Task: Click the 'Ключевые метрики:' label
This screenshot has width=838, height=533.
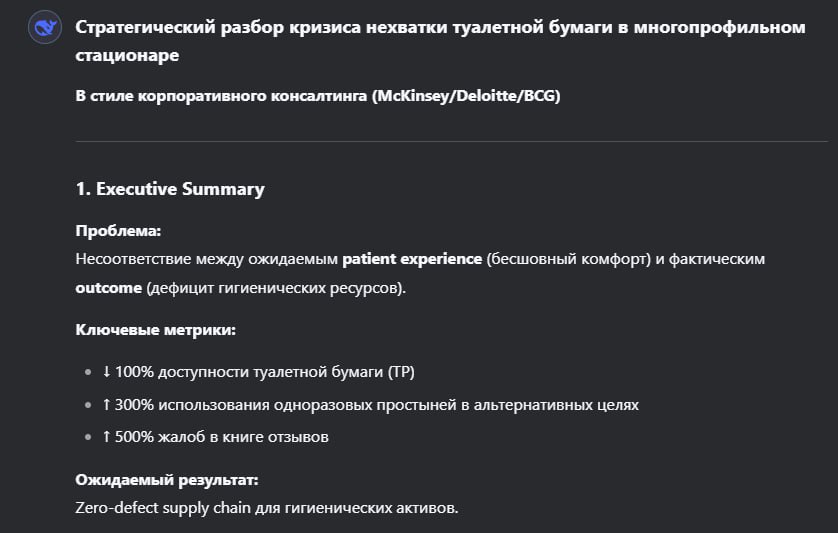Action: 156,329
